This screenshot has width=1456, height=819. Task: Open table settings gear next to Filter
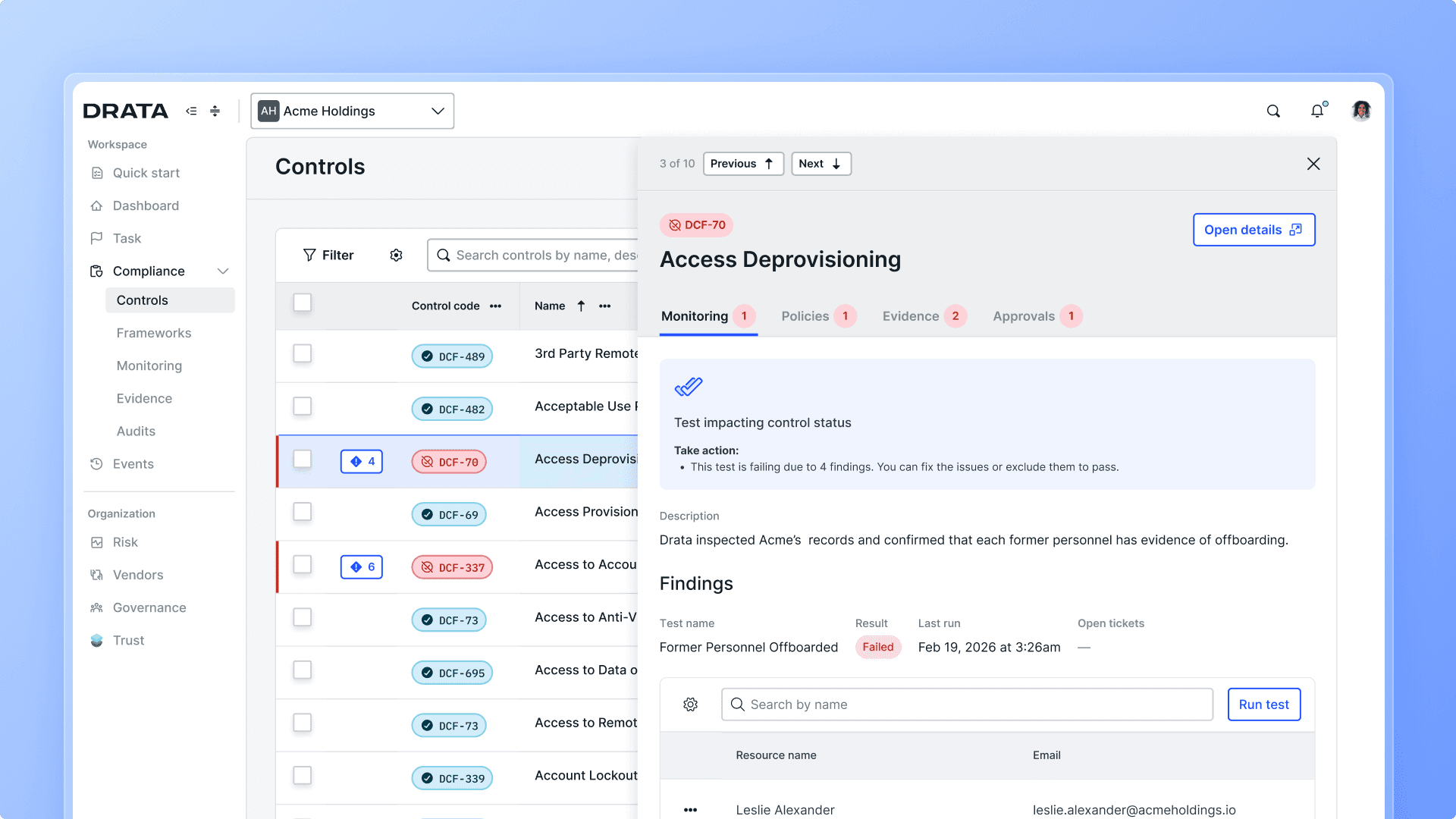[396, 255]
